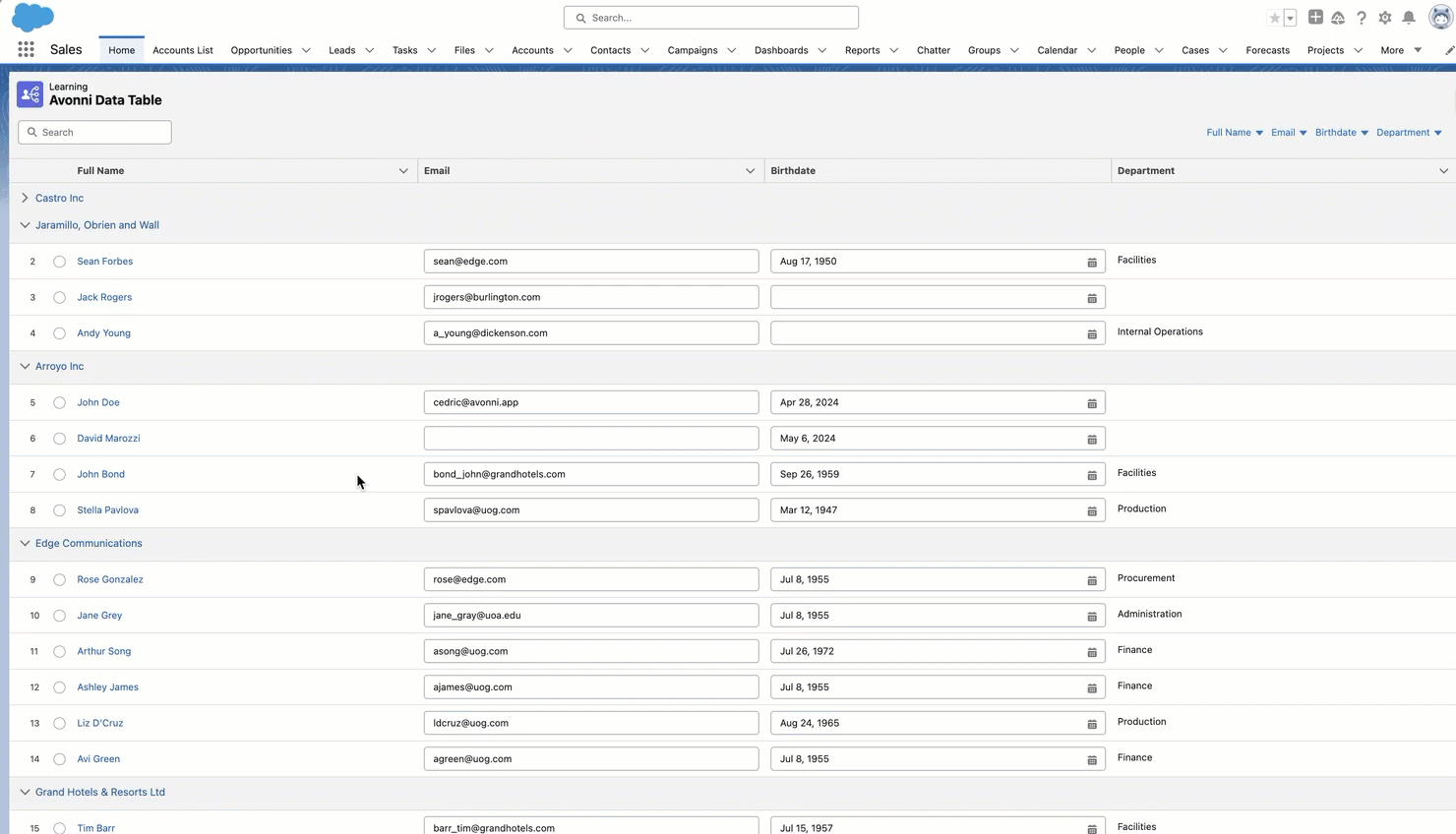Select the radio button for Rose Gonzalez

(x=59, y=580)
